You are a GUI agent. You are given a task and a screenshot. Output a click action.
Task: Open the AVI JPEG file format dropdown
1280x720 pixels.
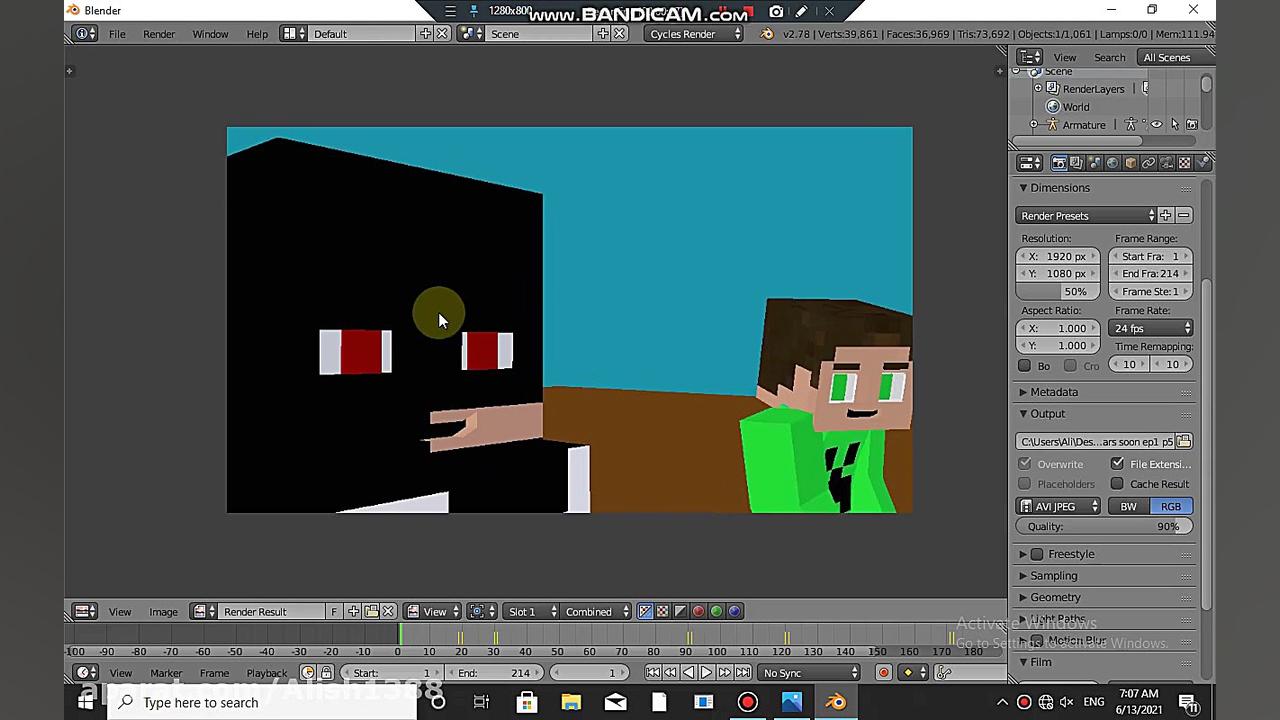tap(1058, 507)
